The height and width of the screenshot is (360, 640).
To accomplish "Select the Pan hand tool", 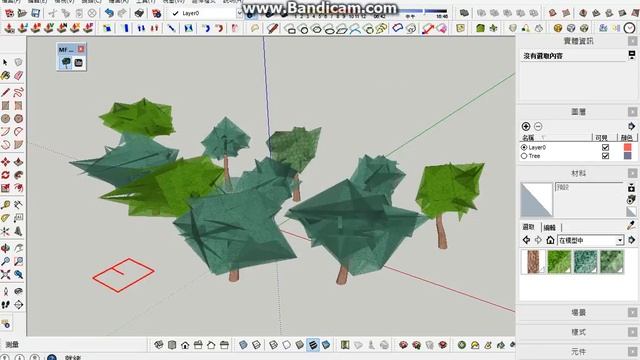I will tap(18, 248).
